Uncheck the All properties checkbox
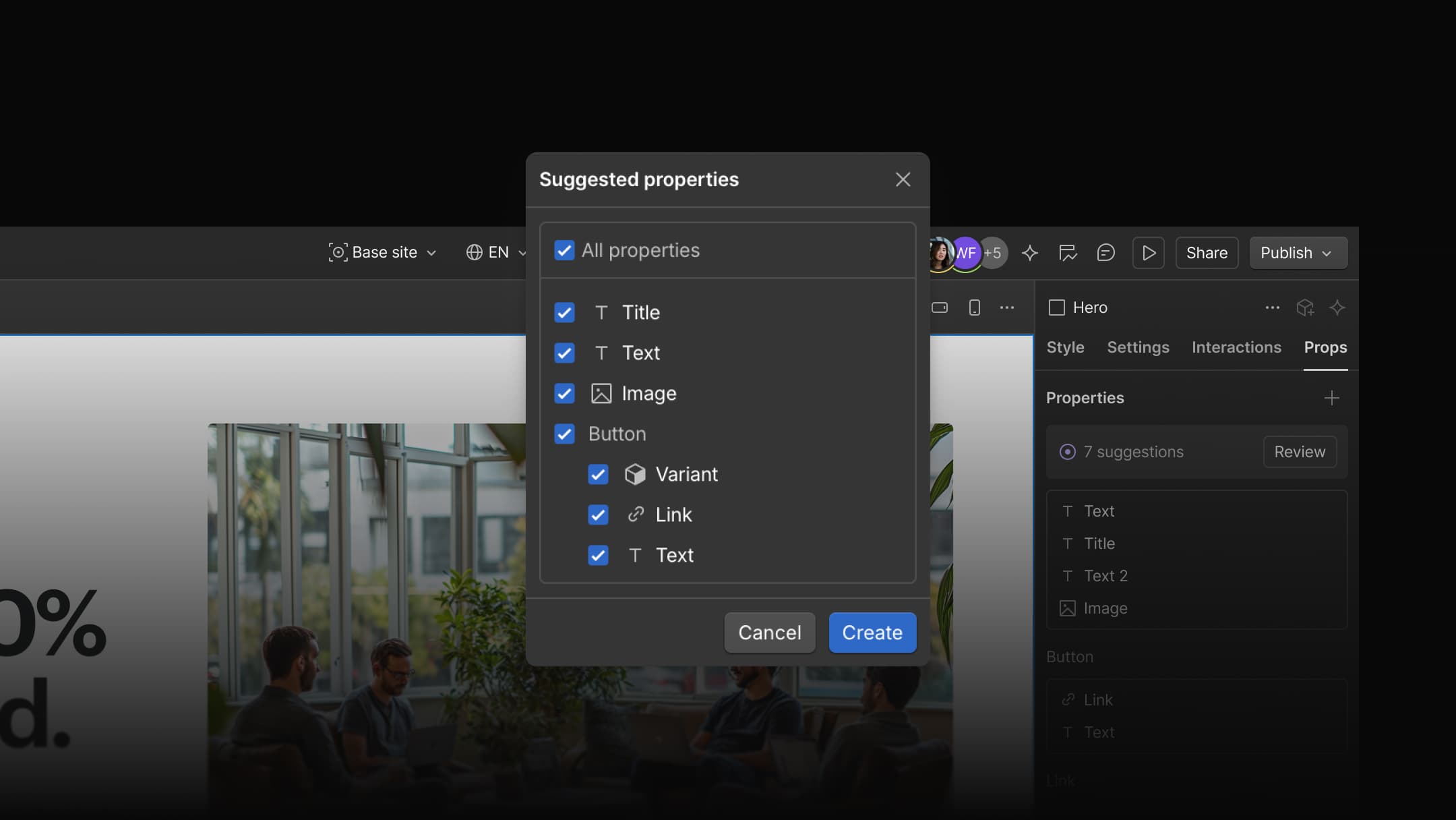The height and width of the screenshot is (820, 1456). (564, 250)
